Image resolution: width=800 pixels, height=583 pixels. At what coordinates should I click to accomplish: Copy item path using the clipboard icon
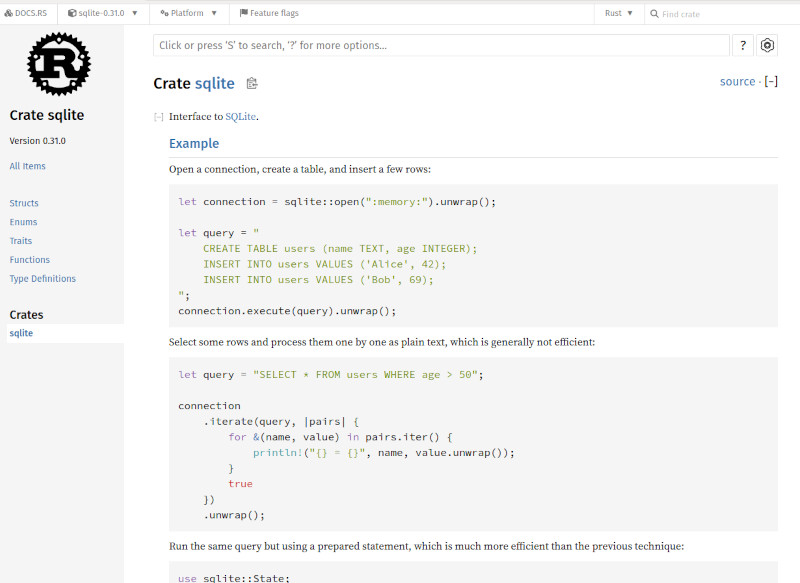(251, 84)
